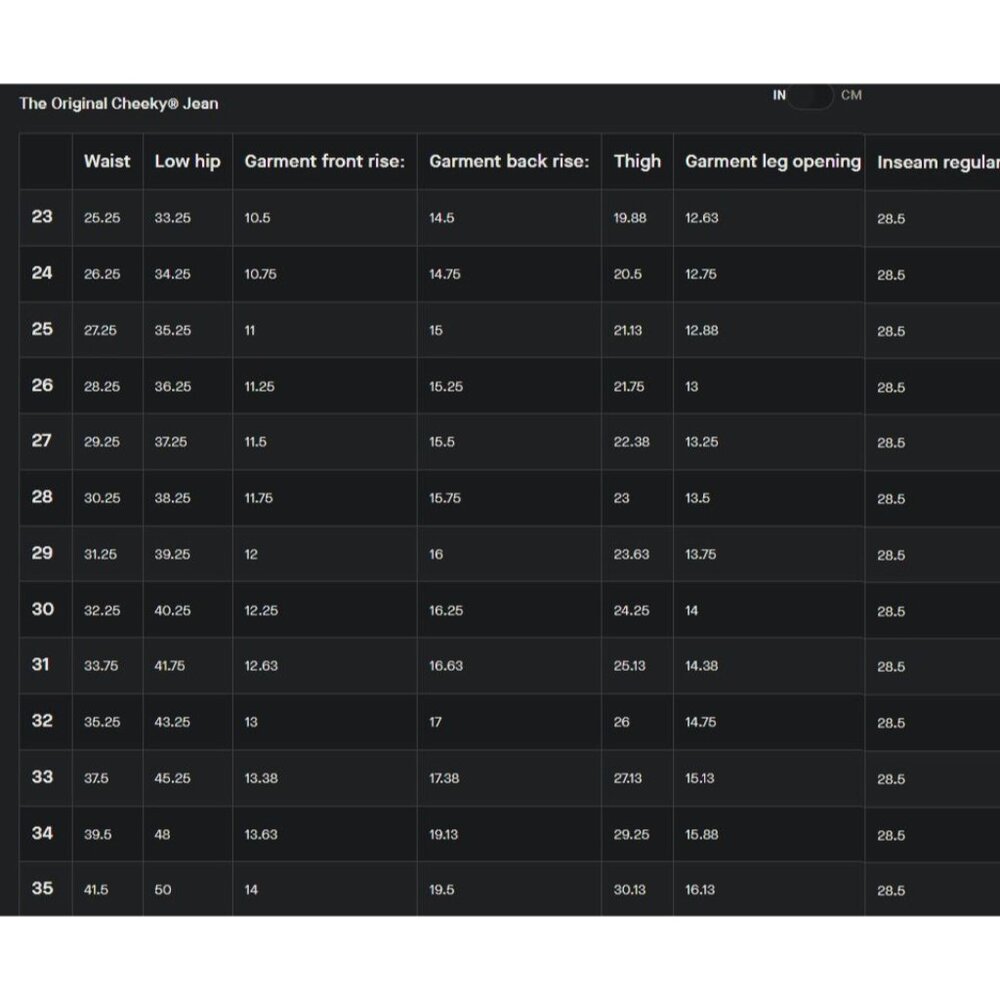Select the size 28 row label
The image size is (1000, 1000).
(42, 497)
